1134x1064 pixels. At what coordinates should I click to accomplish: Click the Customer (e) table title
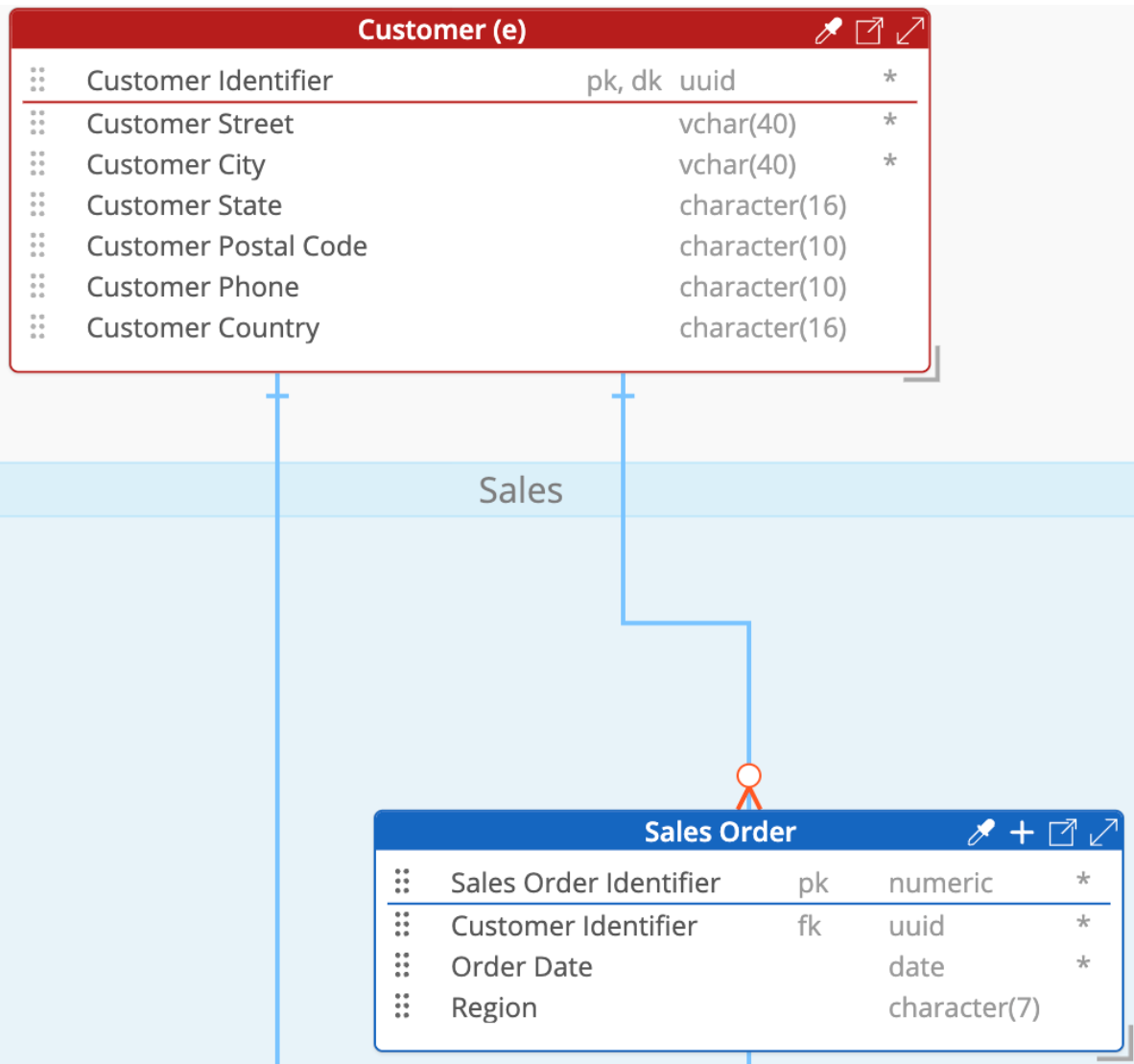coord(441,30)
